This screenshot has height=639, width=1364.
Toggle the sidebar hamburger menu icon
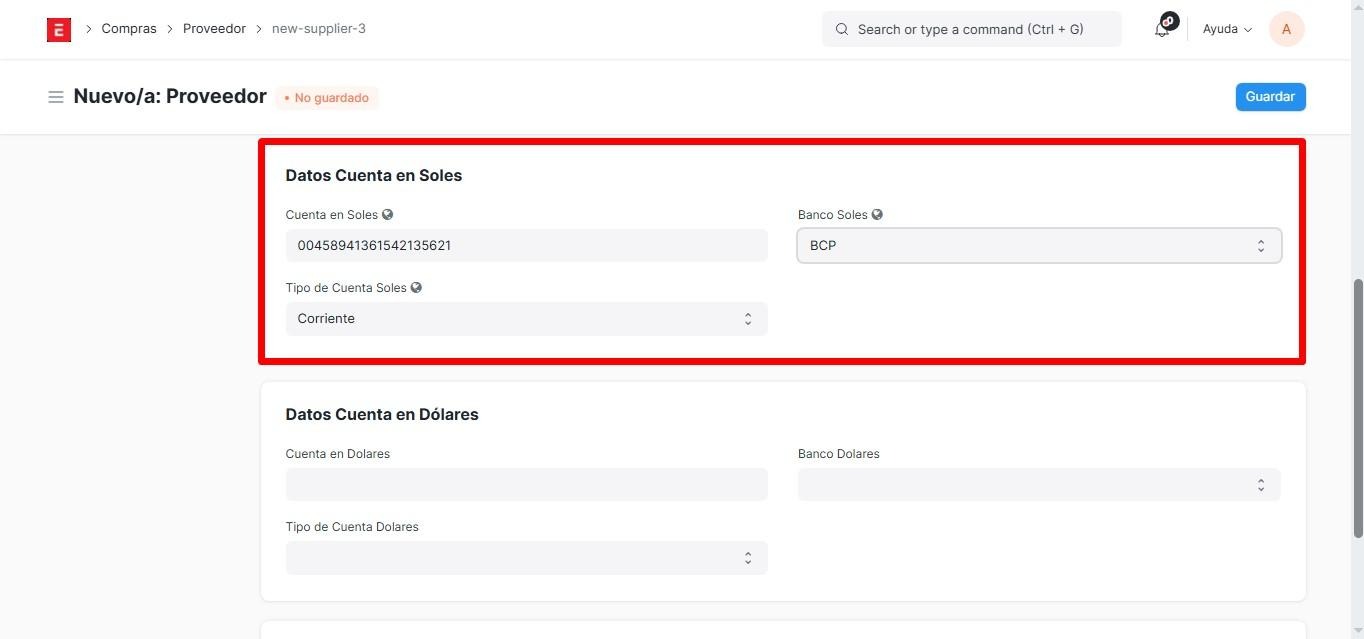tap(56, 97)
